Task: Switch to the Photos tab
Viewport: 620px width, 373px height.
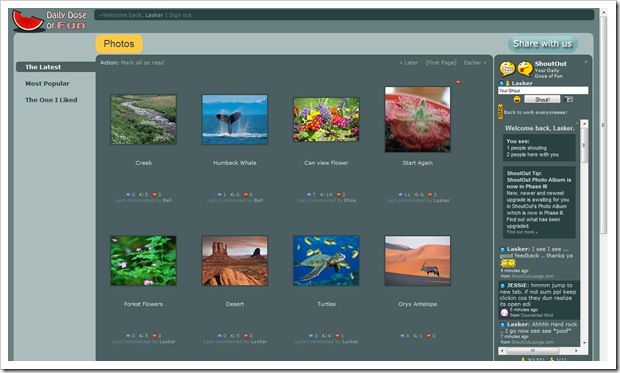Action: coord(119,44)
